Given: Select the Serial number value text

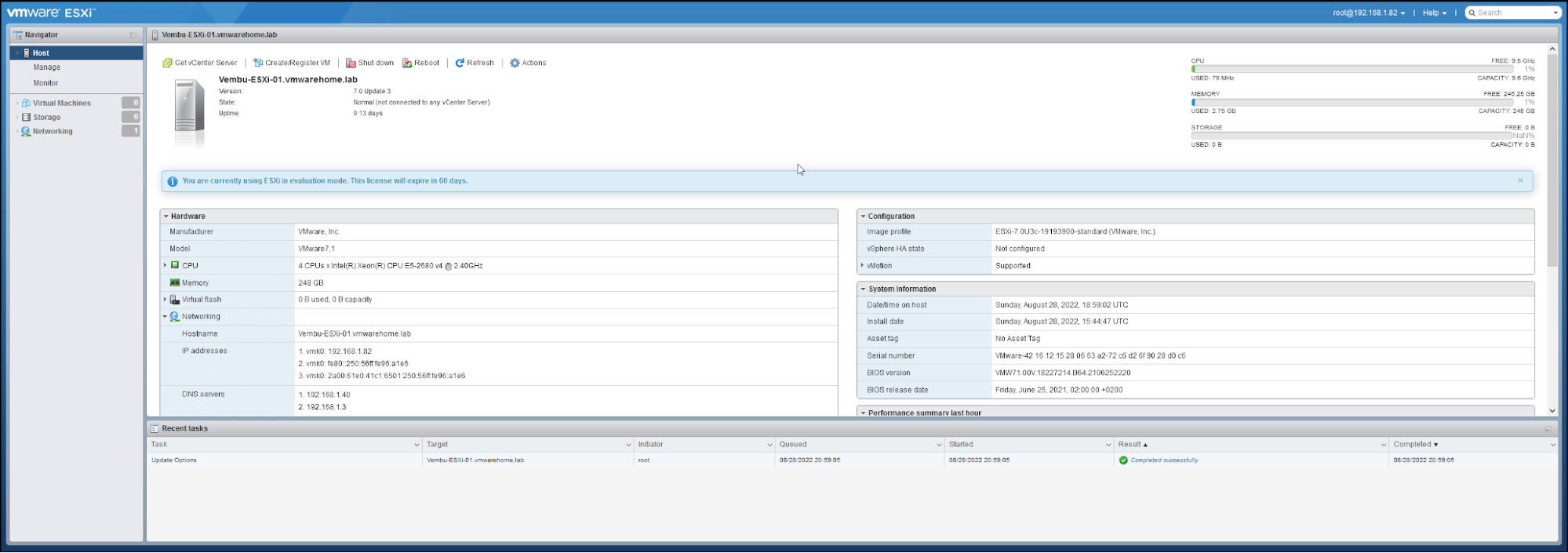Looking at the screenshot, I should (1090, 356).
